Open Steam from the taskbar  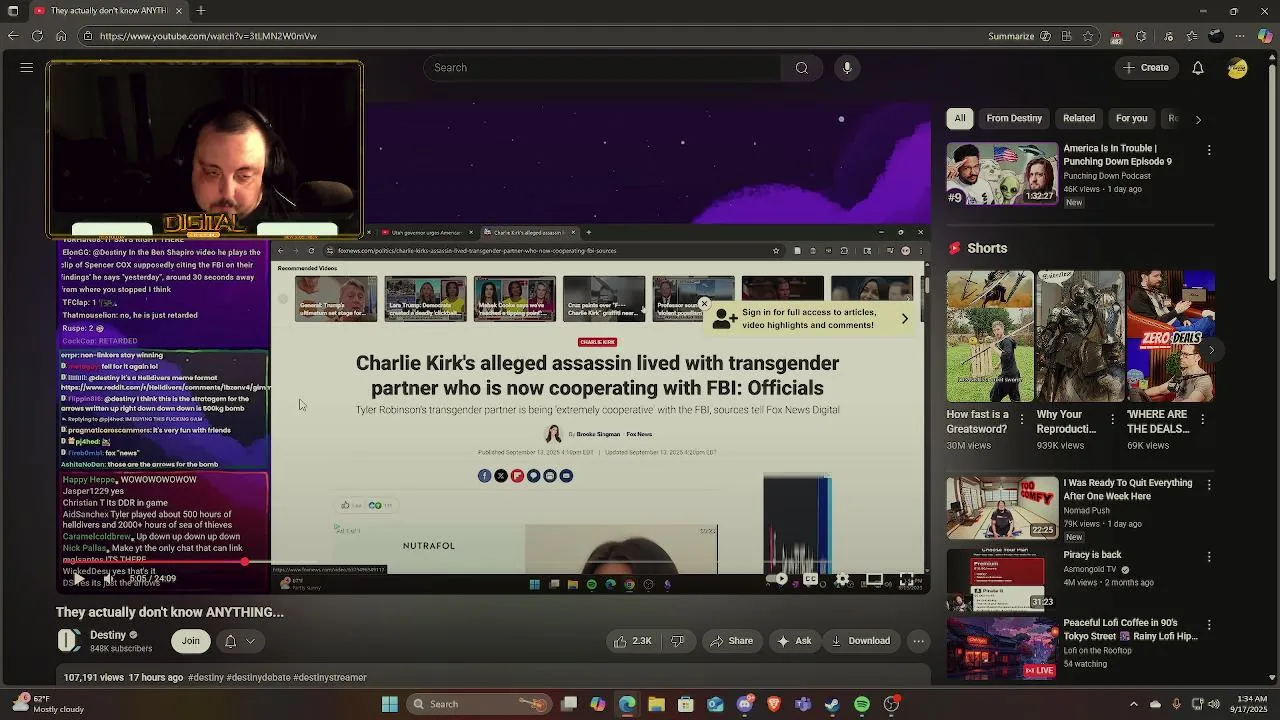(832, 704)
